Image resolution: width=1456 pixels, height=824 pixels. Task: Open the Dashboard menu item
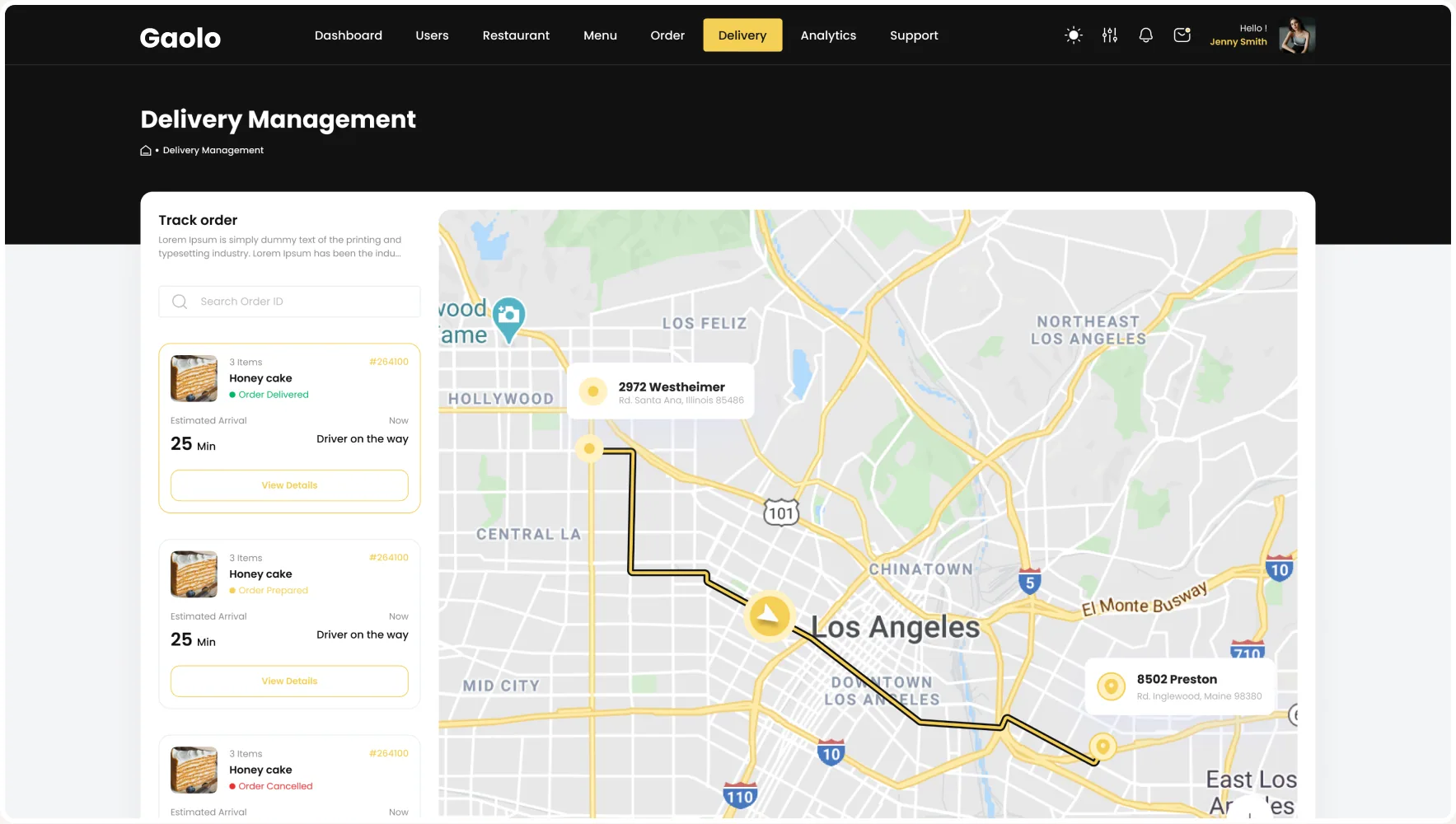click(x=349, y=35)
